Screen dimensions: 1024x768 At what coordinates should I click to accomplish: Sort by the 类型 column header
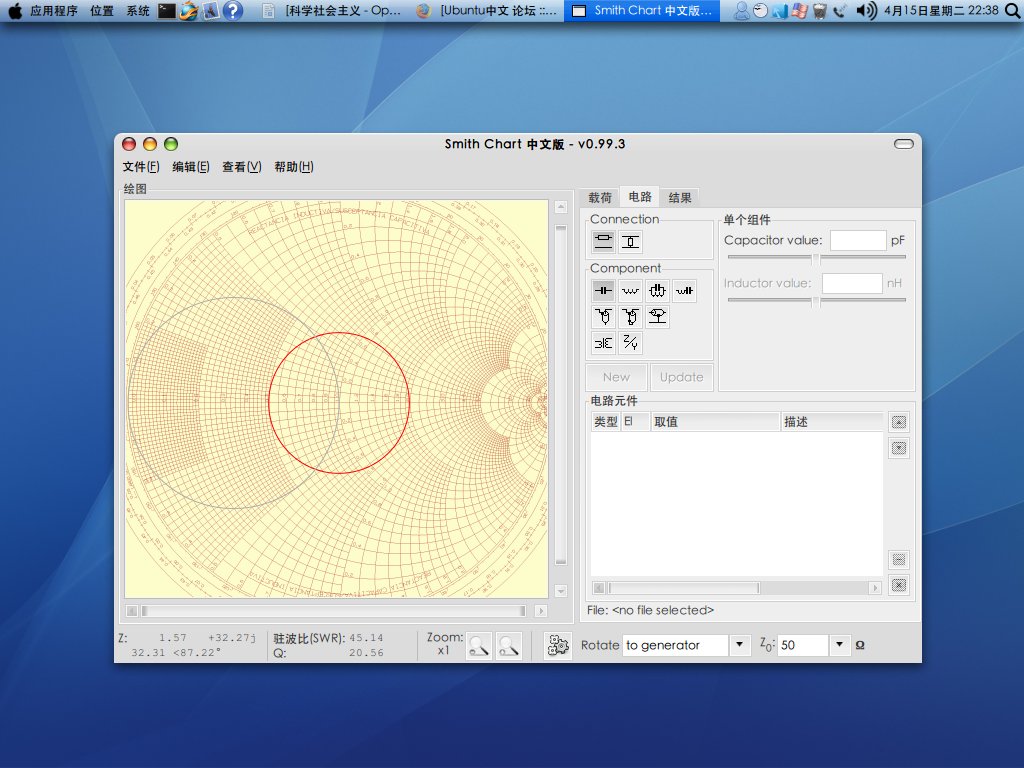pos(605,422)
